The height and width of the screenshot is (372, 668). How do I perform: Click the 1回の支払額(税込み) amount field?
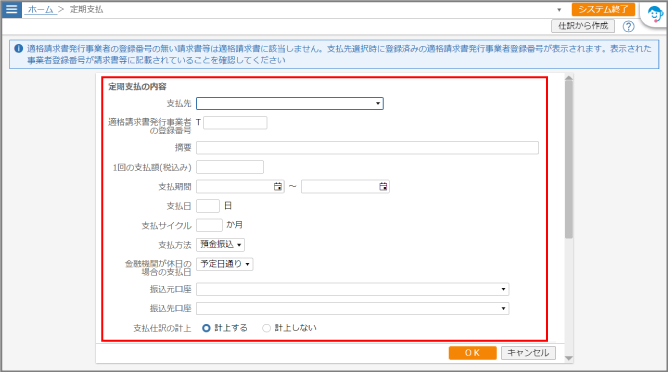tap(230, 167)
